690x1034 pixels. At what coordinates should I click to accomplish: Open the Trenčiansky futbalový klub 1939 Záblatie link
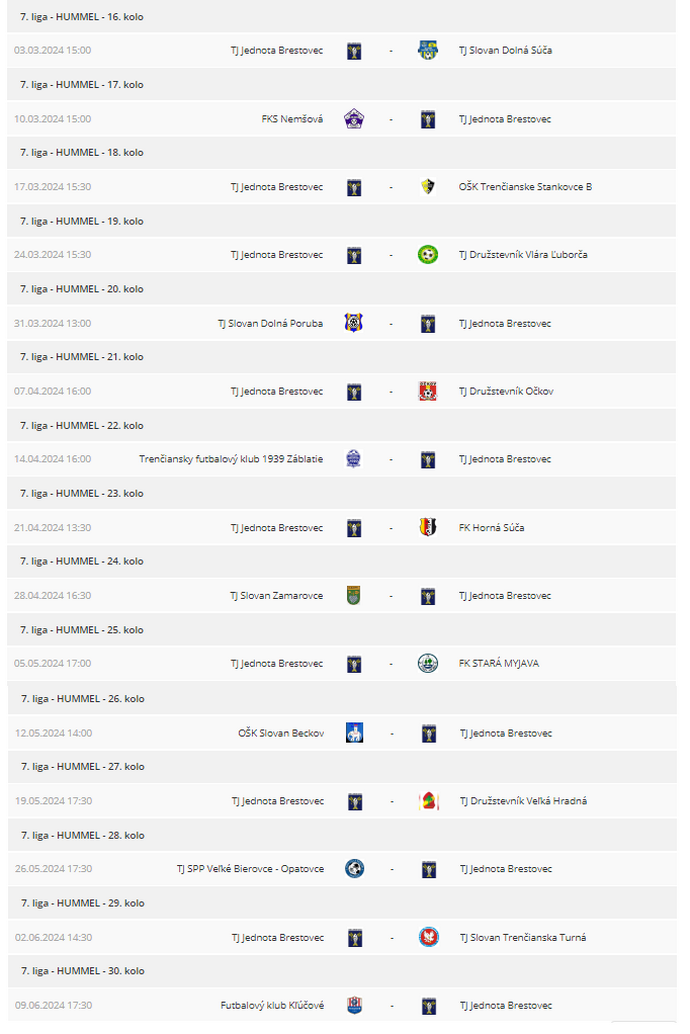coord(231,459)
